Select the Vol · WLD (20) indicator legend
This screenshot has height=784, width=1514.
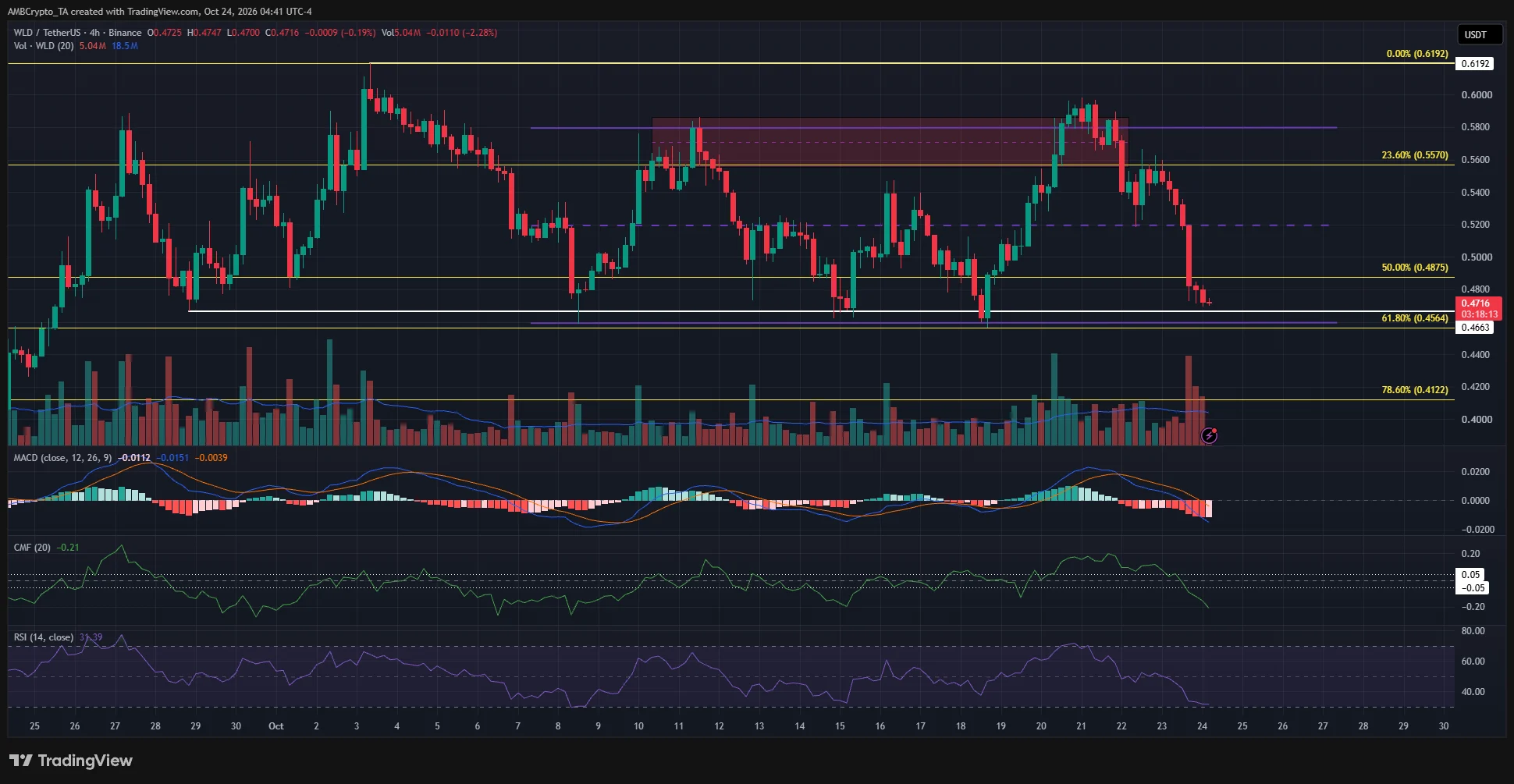point(44,46)
